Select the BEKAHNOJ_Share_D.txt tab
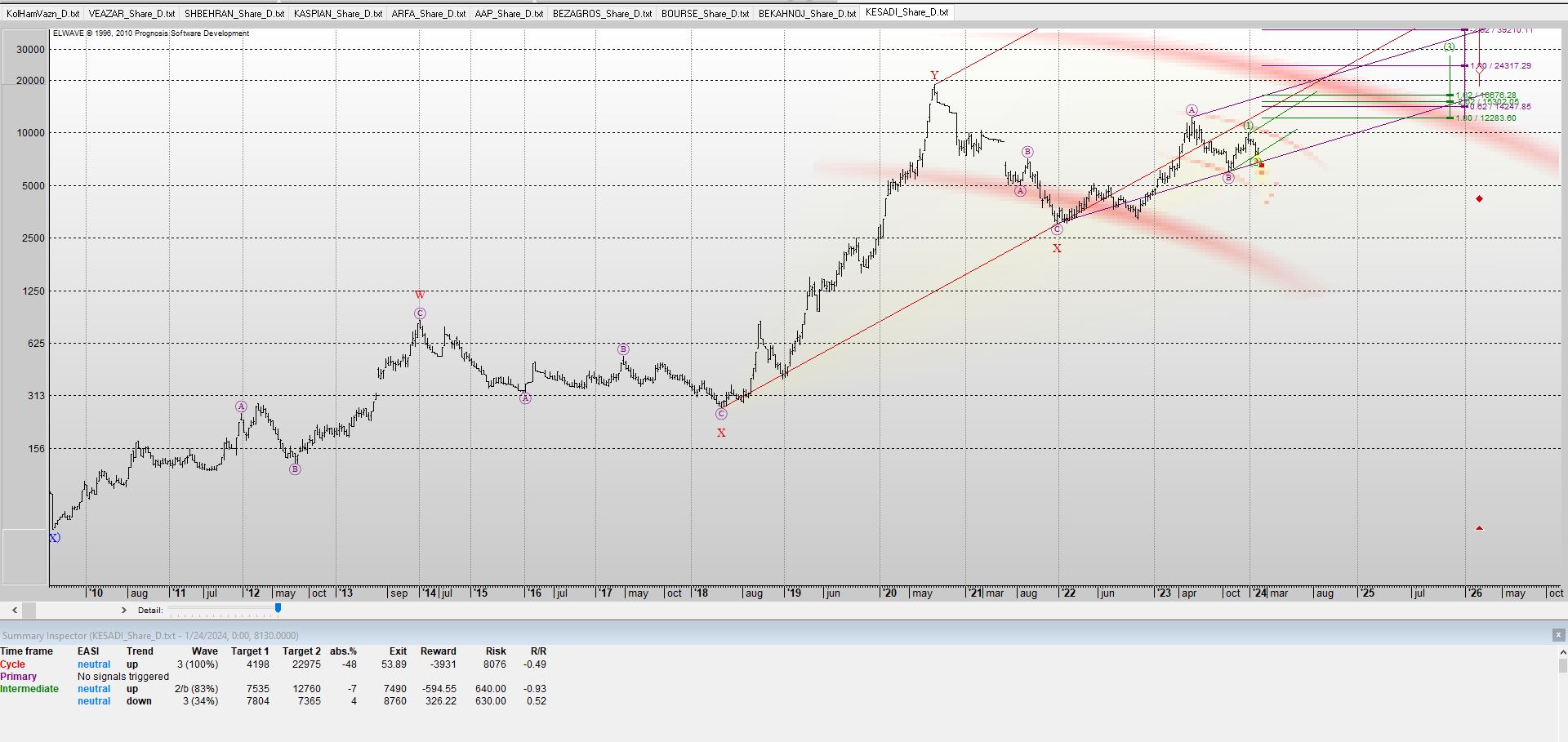This screenshot has height=742, width=1568. point(807,13)
